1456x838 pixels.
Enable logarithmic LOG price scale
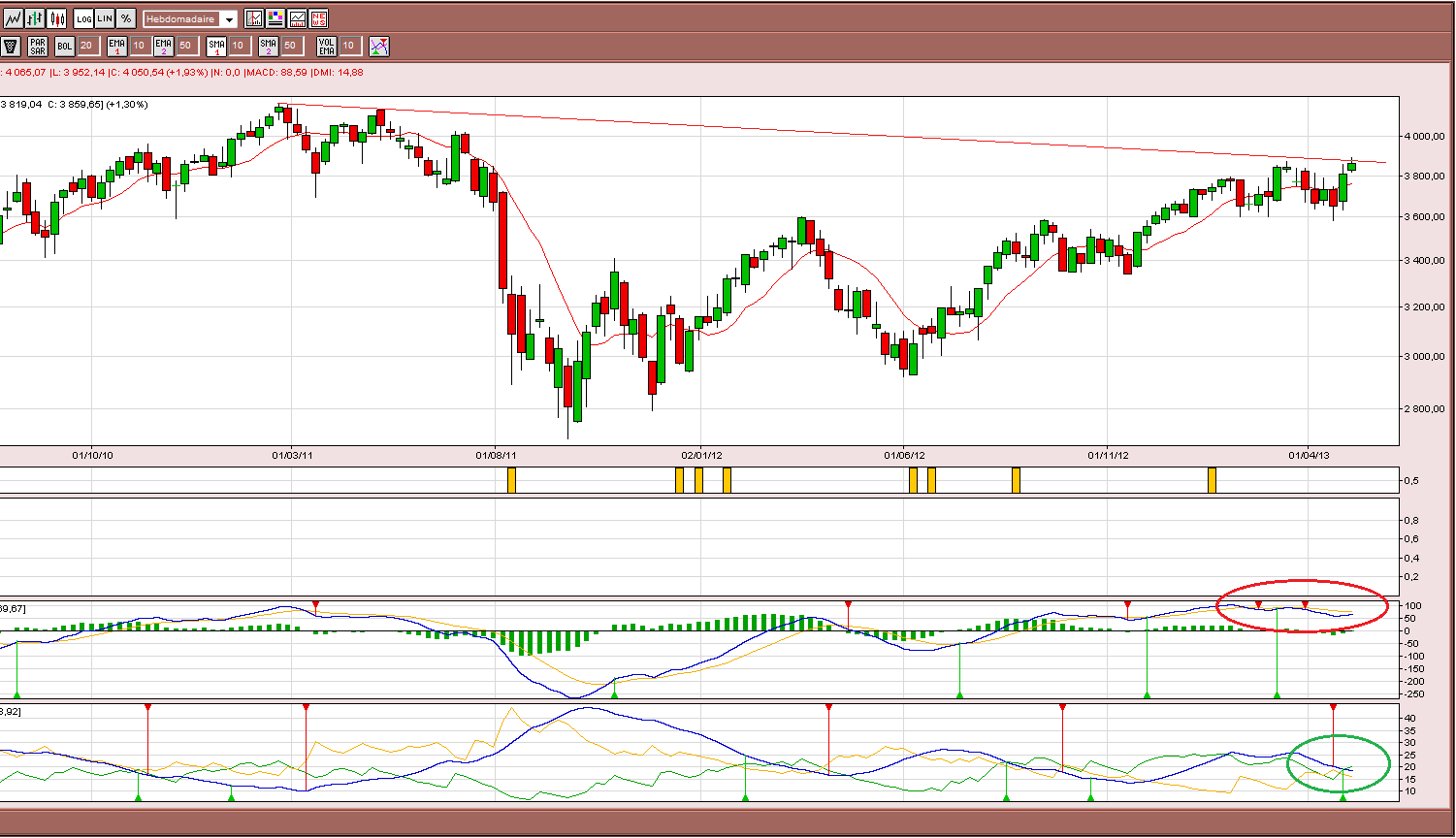coord(83,18)
